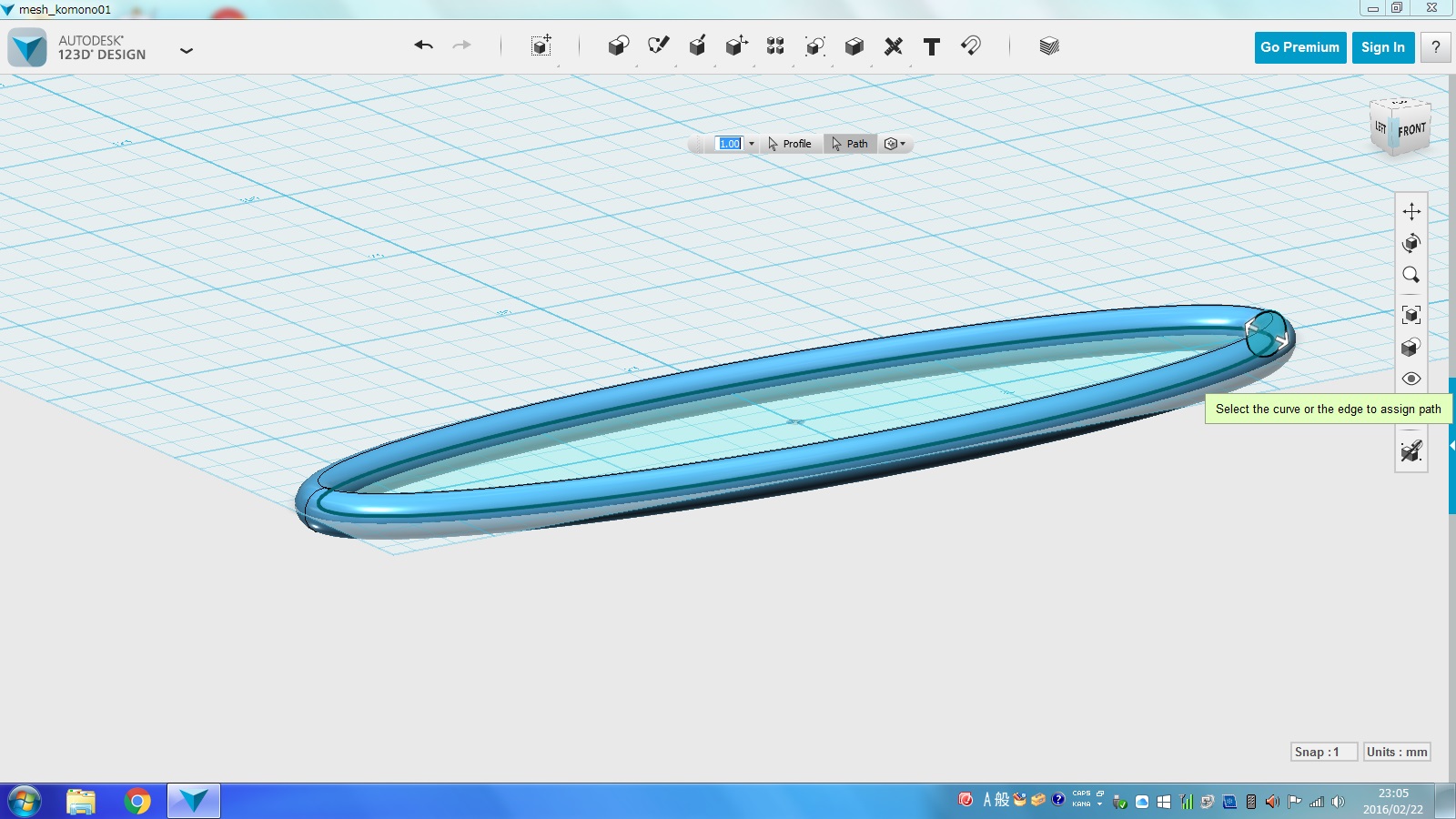Open the Combine tool menu
The width and height of the screenshot is (1456, 819).
pos(854,45)
